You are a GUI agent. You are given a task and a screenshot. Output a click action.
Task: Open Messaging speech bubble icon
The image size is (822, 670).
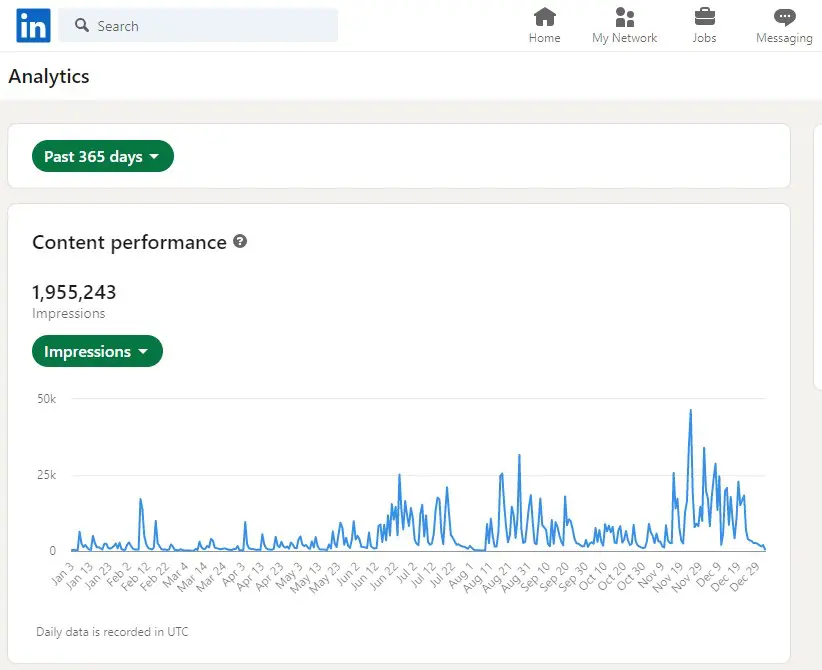point(784,17)
